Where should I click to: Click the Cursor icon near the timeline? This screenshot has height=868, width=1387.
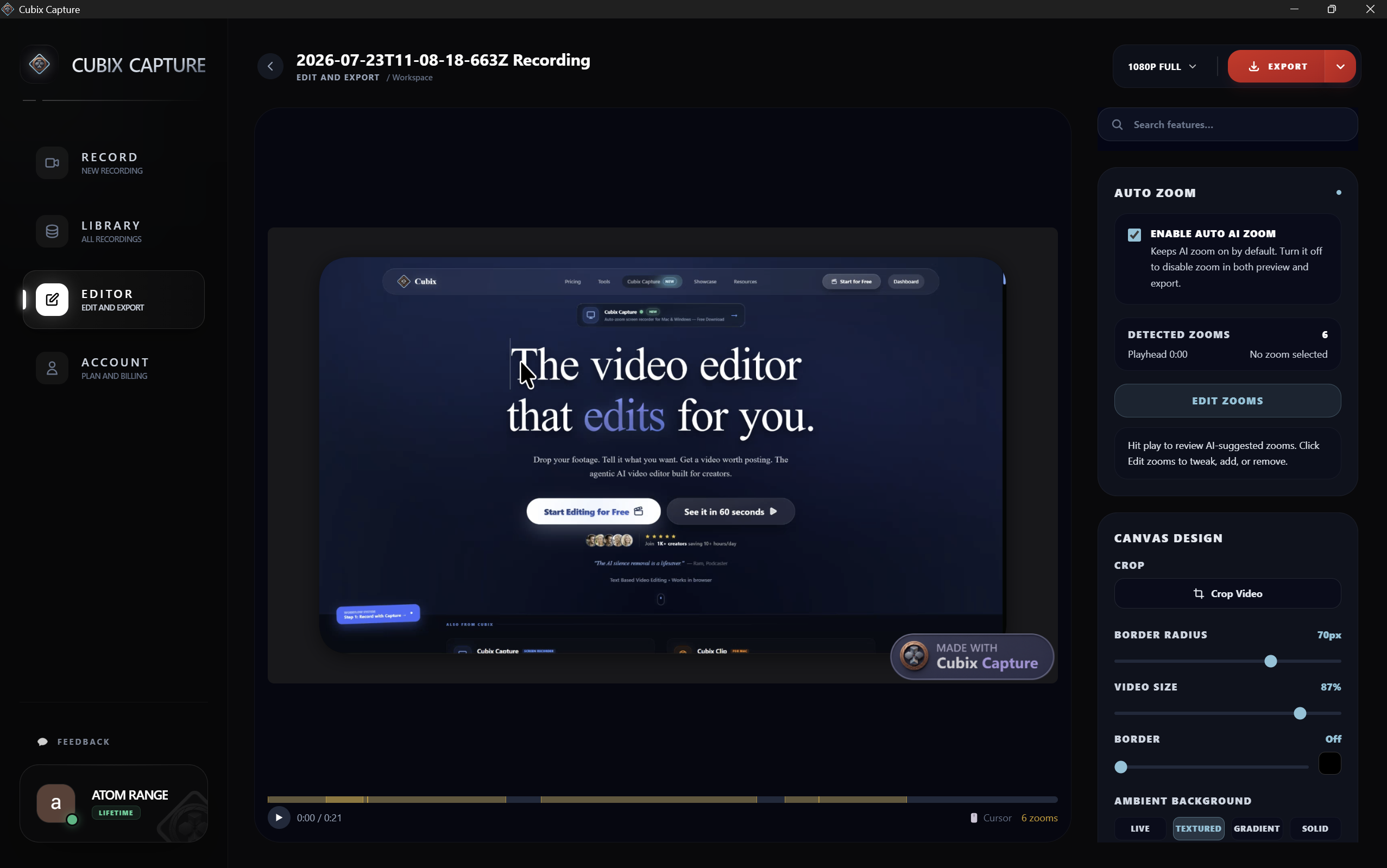pos(974,818)
